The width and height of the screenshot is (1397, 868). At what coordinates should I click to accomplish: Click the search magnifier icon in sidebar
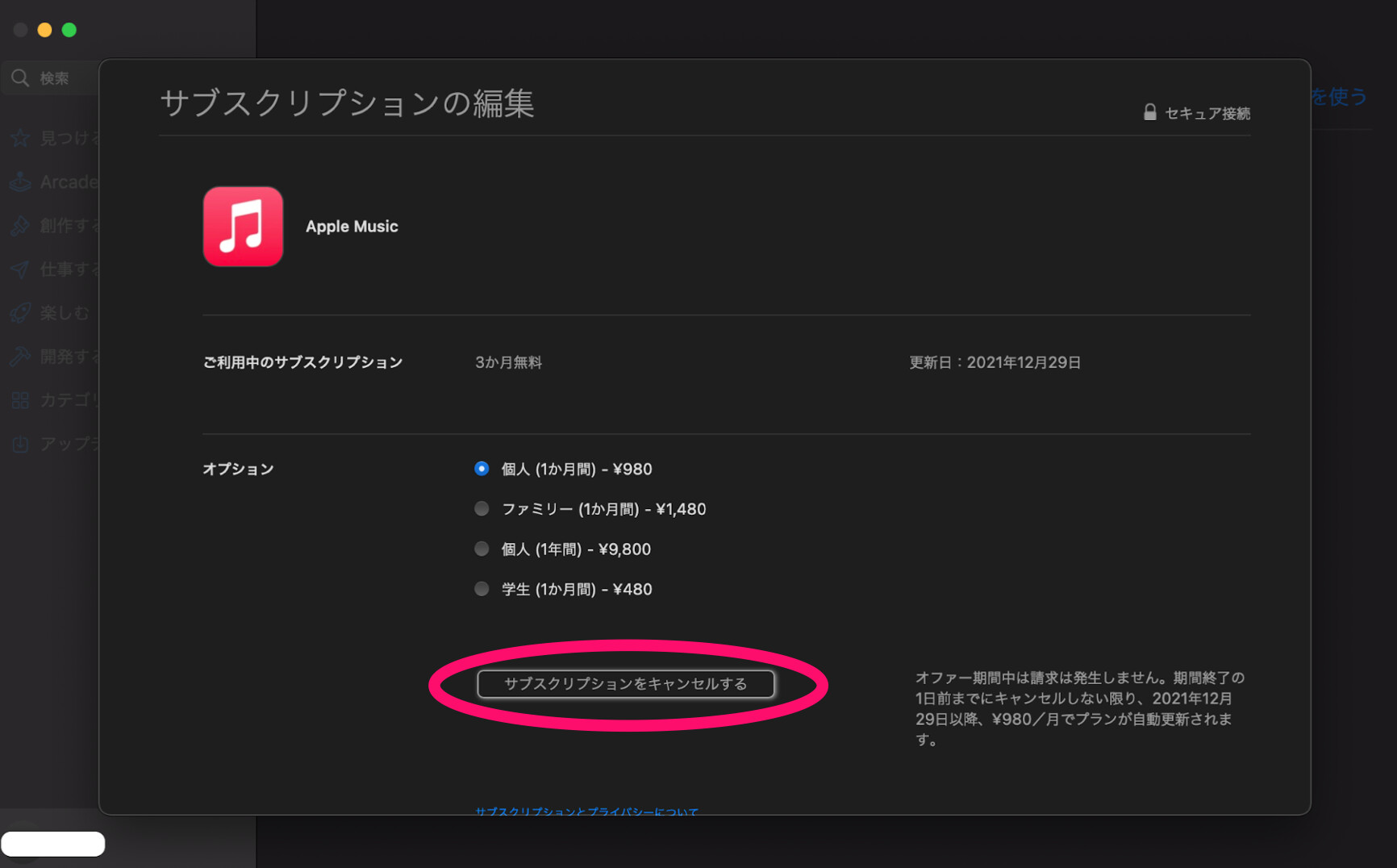pyautogui.click(x=20, y=77)
